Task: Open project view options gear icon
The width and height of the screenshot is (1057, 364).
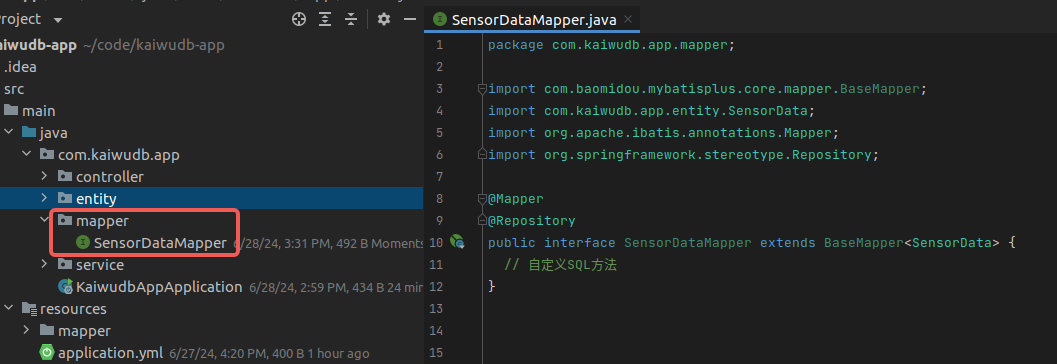Action: point(384,19)
